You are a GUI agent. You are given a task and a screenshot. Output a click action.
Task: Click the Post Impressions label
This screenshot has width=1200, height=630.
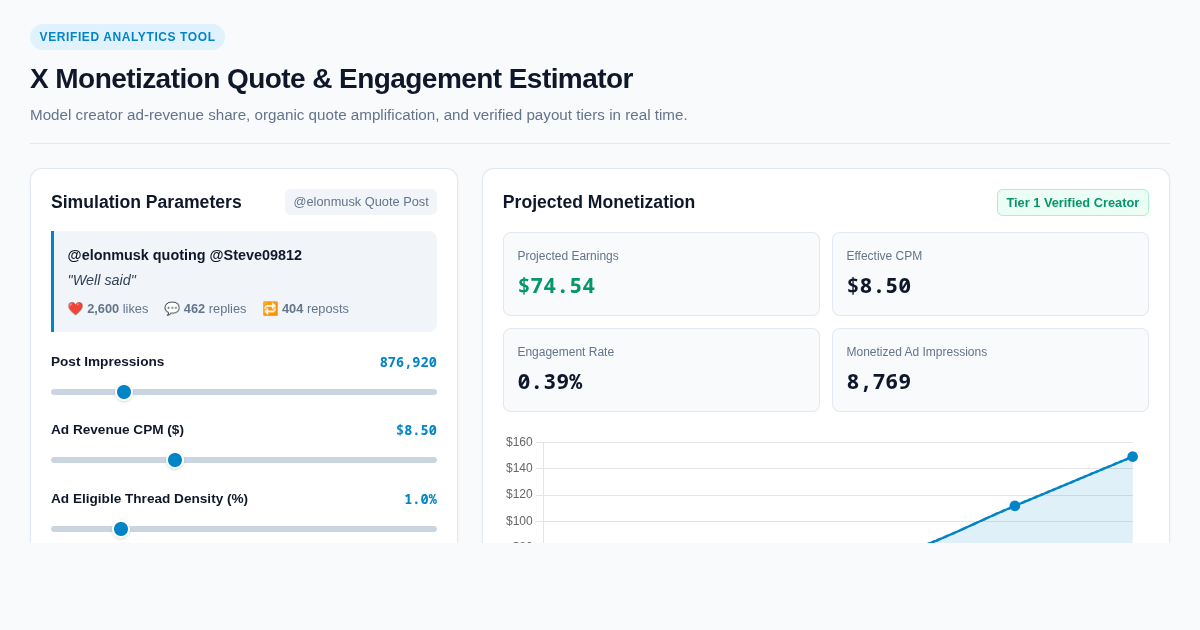click(108, 362)
